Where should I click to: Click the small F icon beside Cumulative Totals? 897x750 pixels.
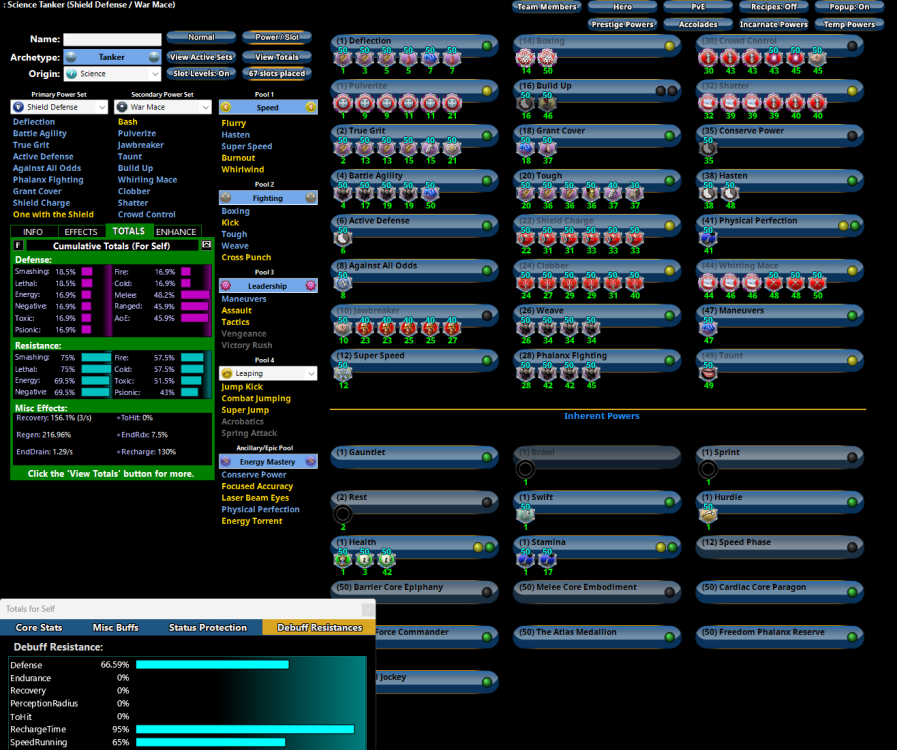(19, 244)
